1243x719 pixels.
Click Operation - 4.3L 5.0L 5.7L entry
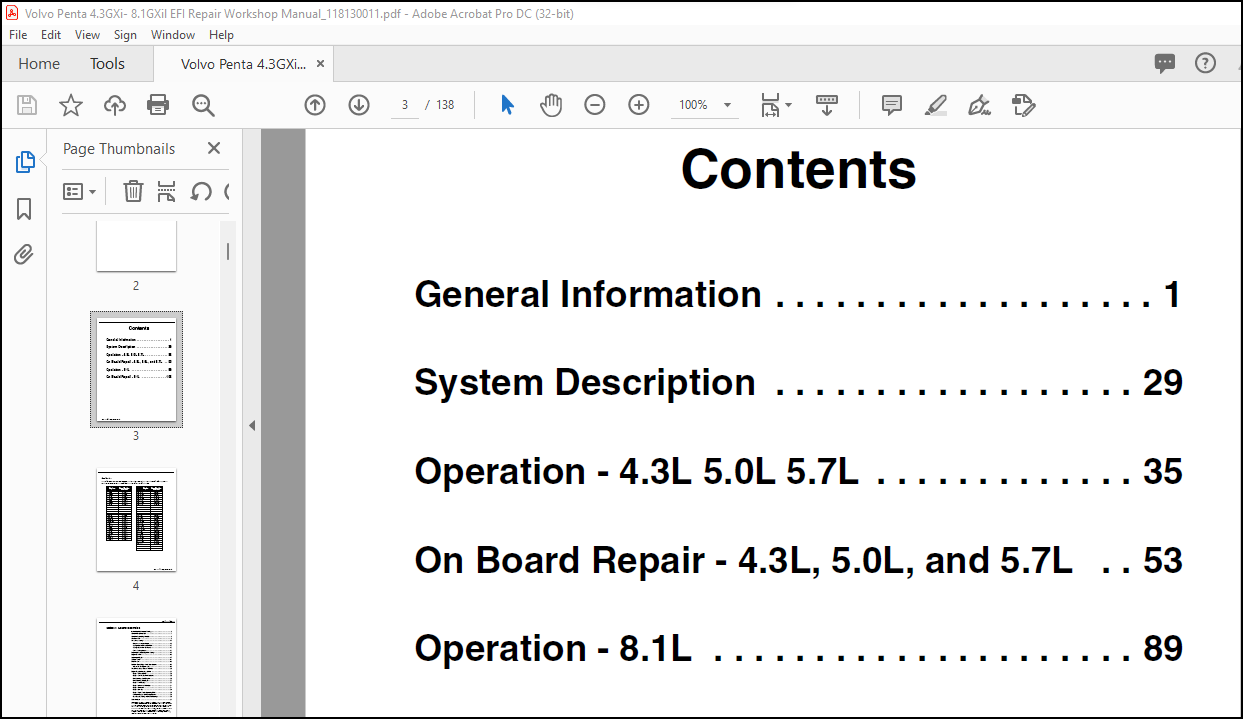point(798,471)
